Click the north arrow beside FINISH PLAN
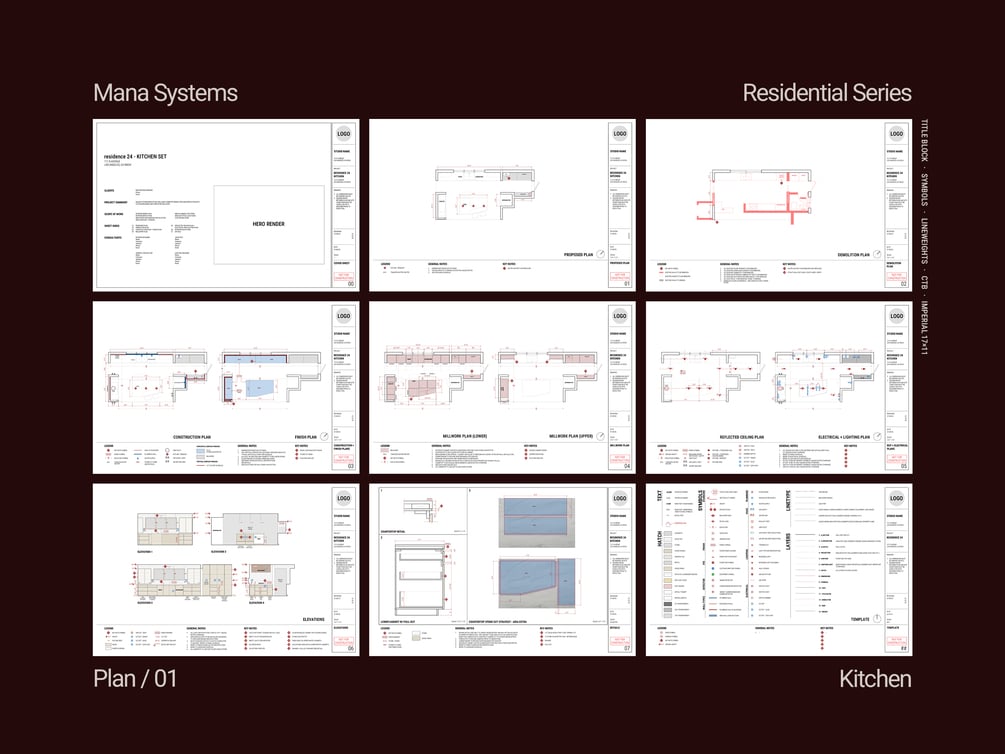This screenshot has height=754, width=1005. click(324, 436)
